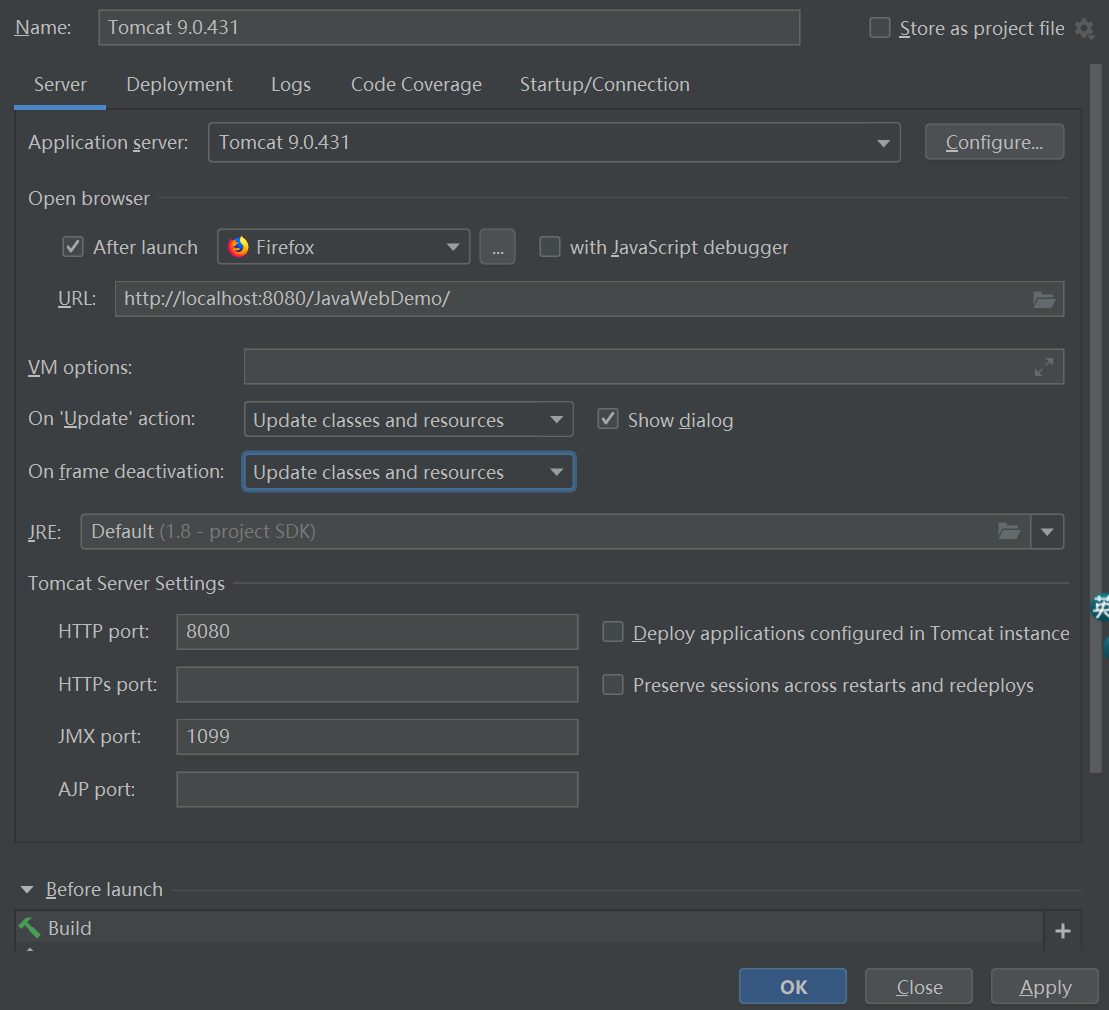Click the Close button
The image size is (1109, 1010).
tap(919, 987)
